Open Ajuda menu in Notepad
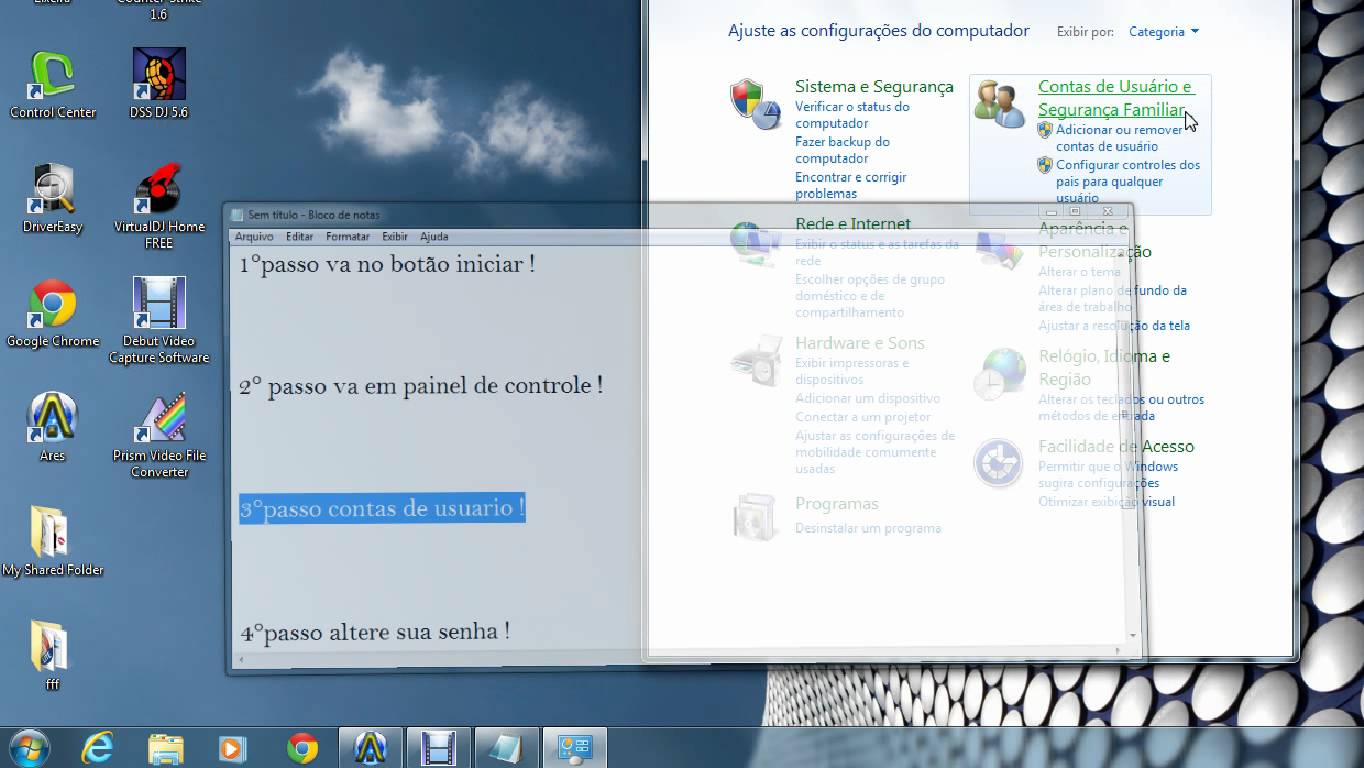Screen dimensions: 1364x768 [x=434, y=237]
